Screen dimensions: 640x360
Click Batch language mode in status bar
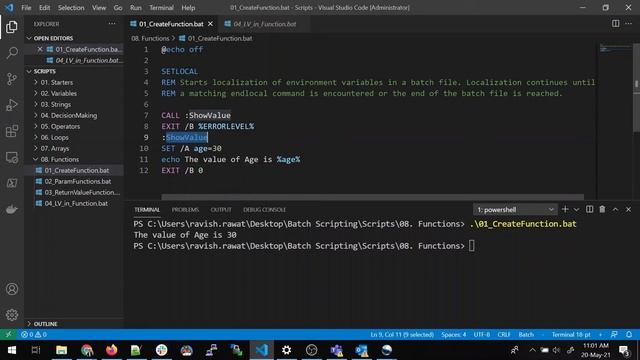pyautogui.click(x=526, y=335)
